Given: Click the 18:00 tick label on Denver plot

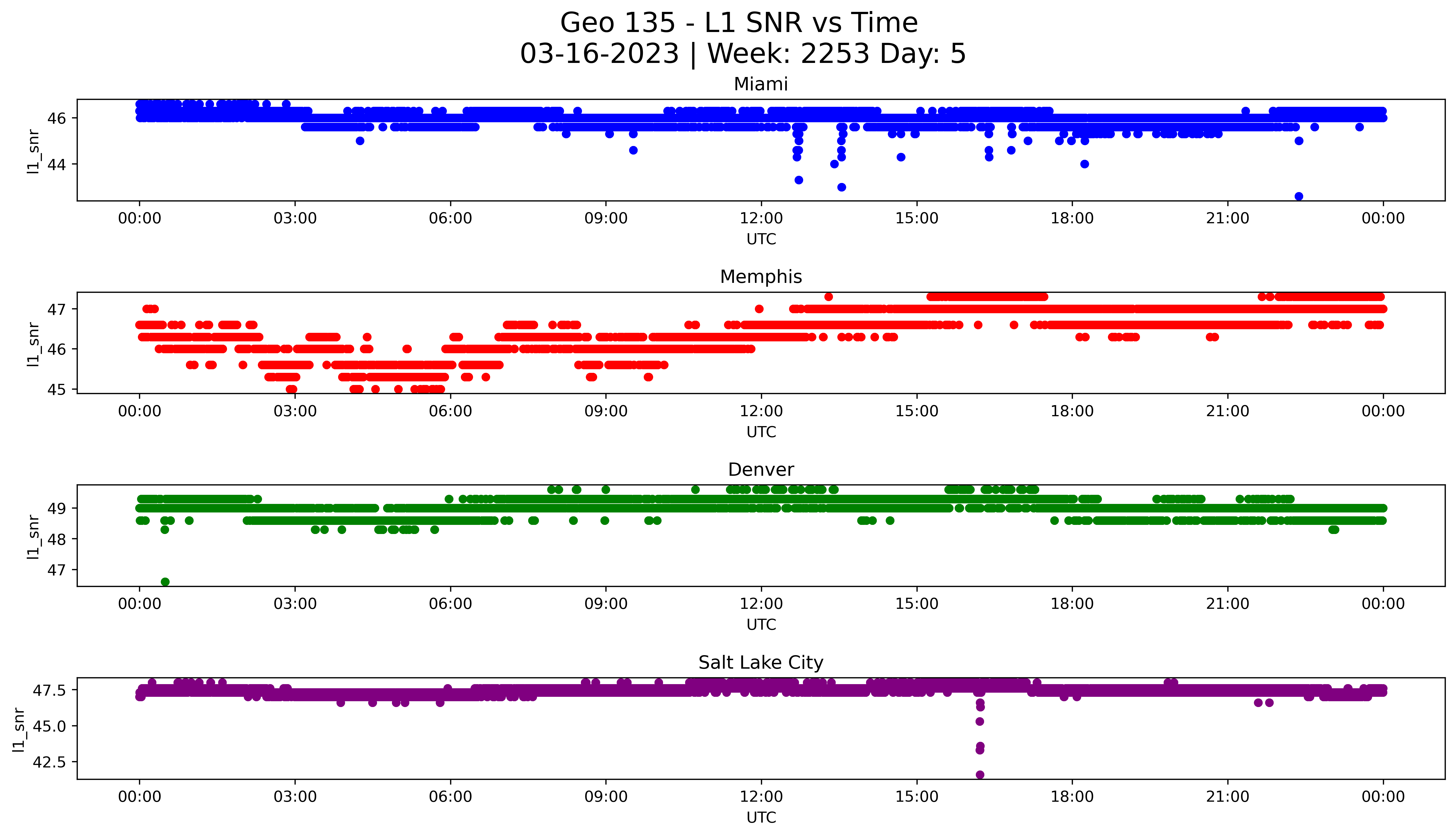Looking at the screenshot, I should [x=1072, y=604].
